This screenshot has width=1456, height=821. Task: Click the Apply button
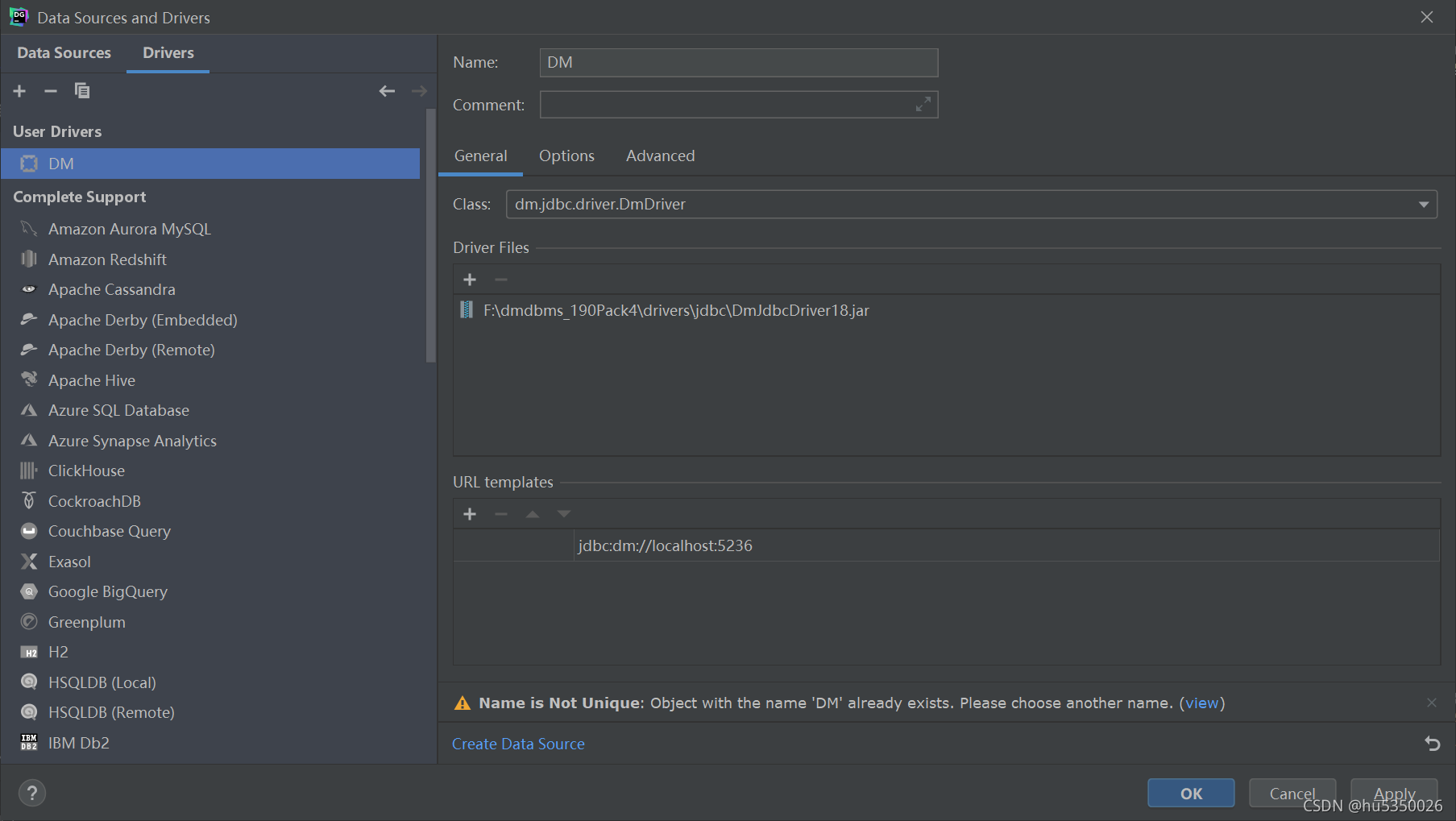pyautogui.click(x=1394, y=794)
